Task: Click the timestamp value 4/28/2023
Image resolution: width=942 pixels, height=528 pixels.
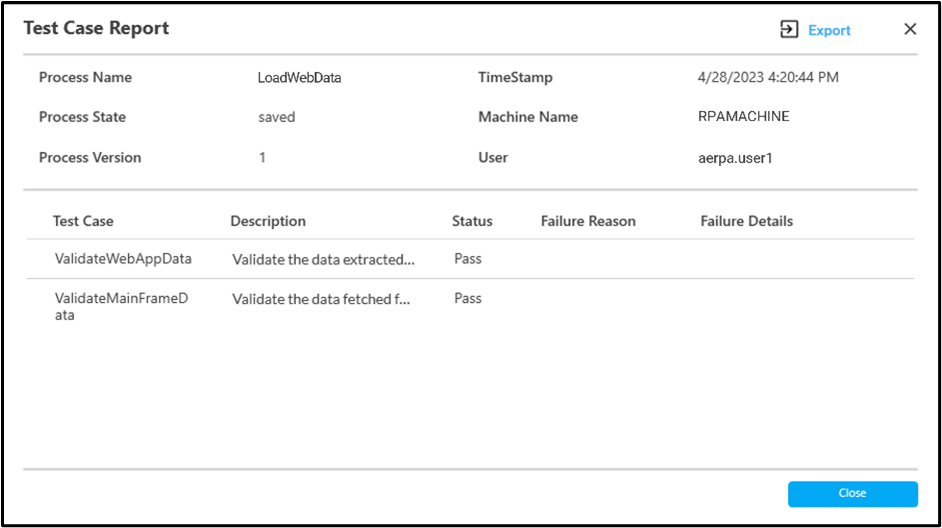Action: tap(768, 77)
